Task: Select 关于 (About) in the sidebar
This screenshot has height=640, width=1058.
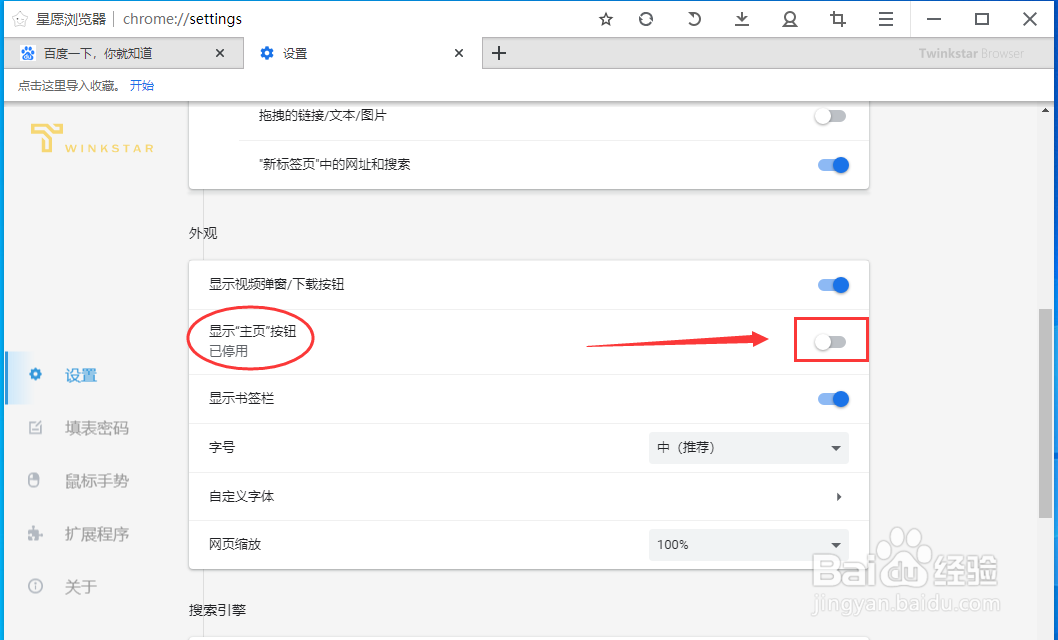Action: (82, 587)
